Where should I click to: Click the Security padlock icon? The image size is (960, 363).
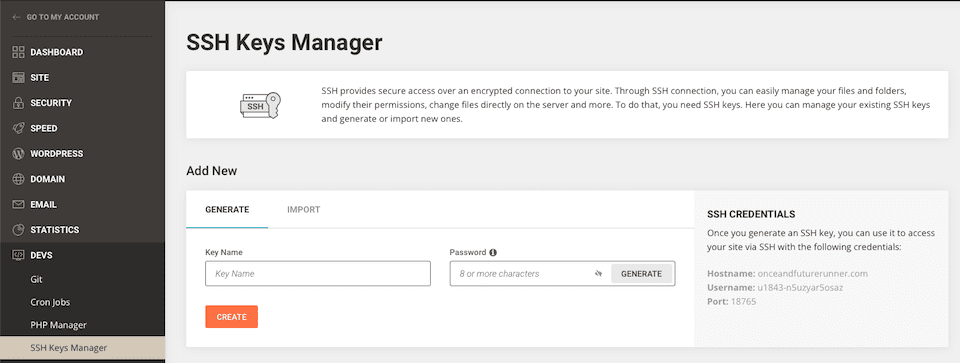click(18, 103)
